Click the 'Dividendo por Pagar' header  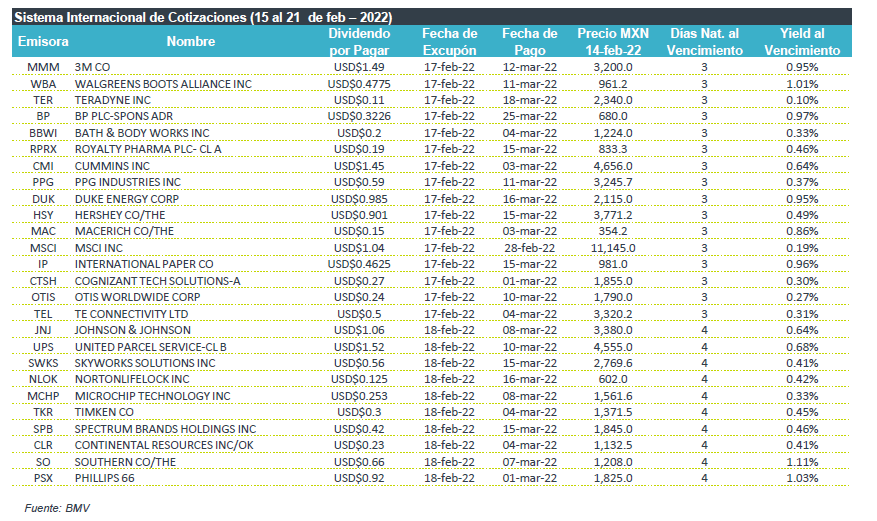point(359,42)
